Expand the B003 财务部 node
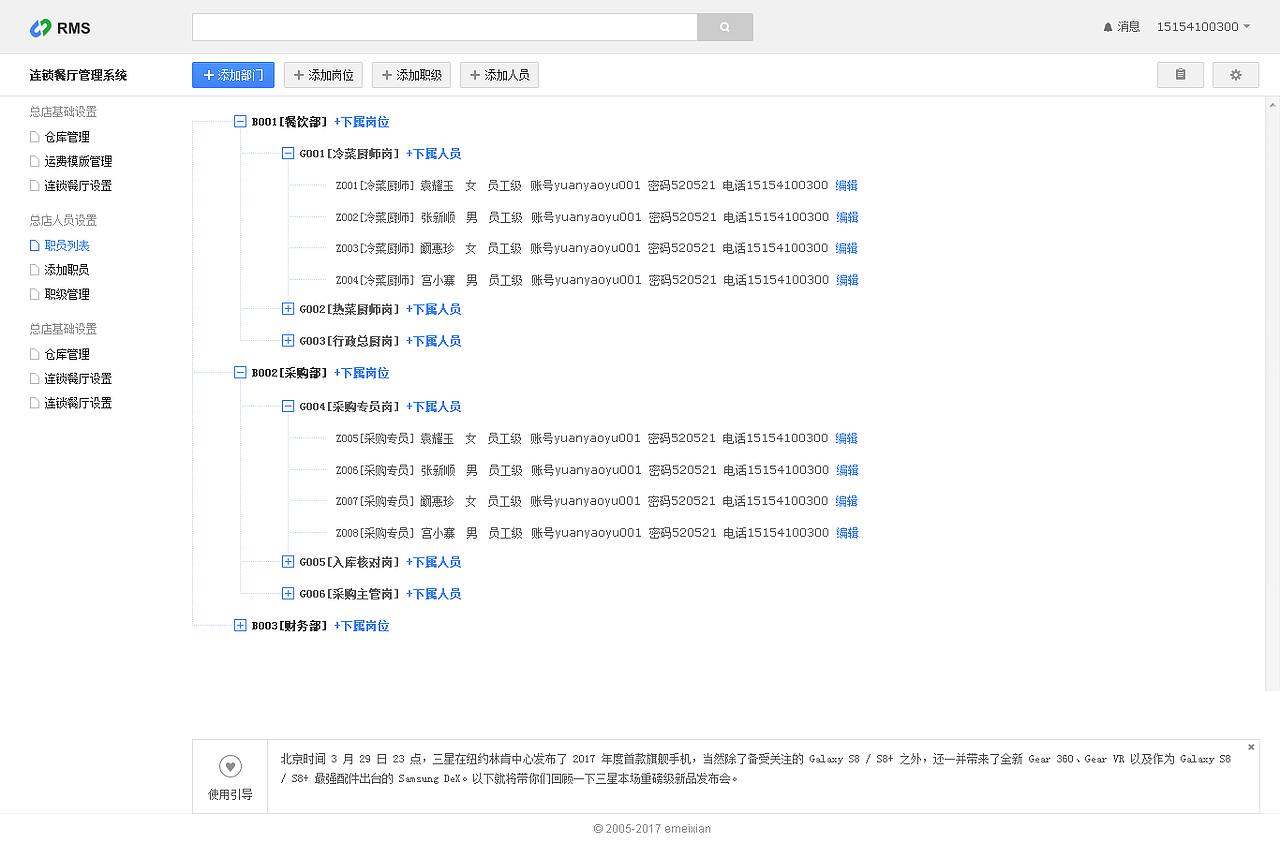Viewport: 1280px width, 843px height. (x=240, y=626)
